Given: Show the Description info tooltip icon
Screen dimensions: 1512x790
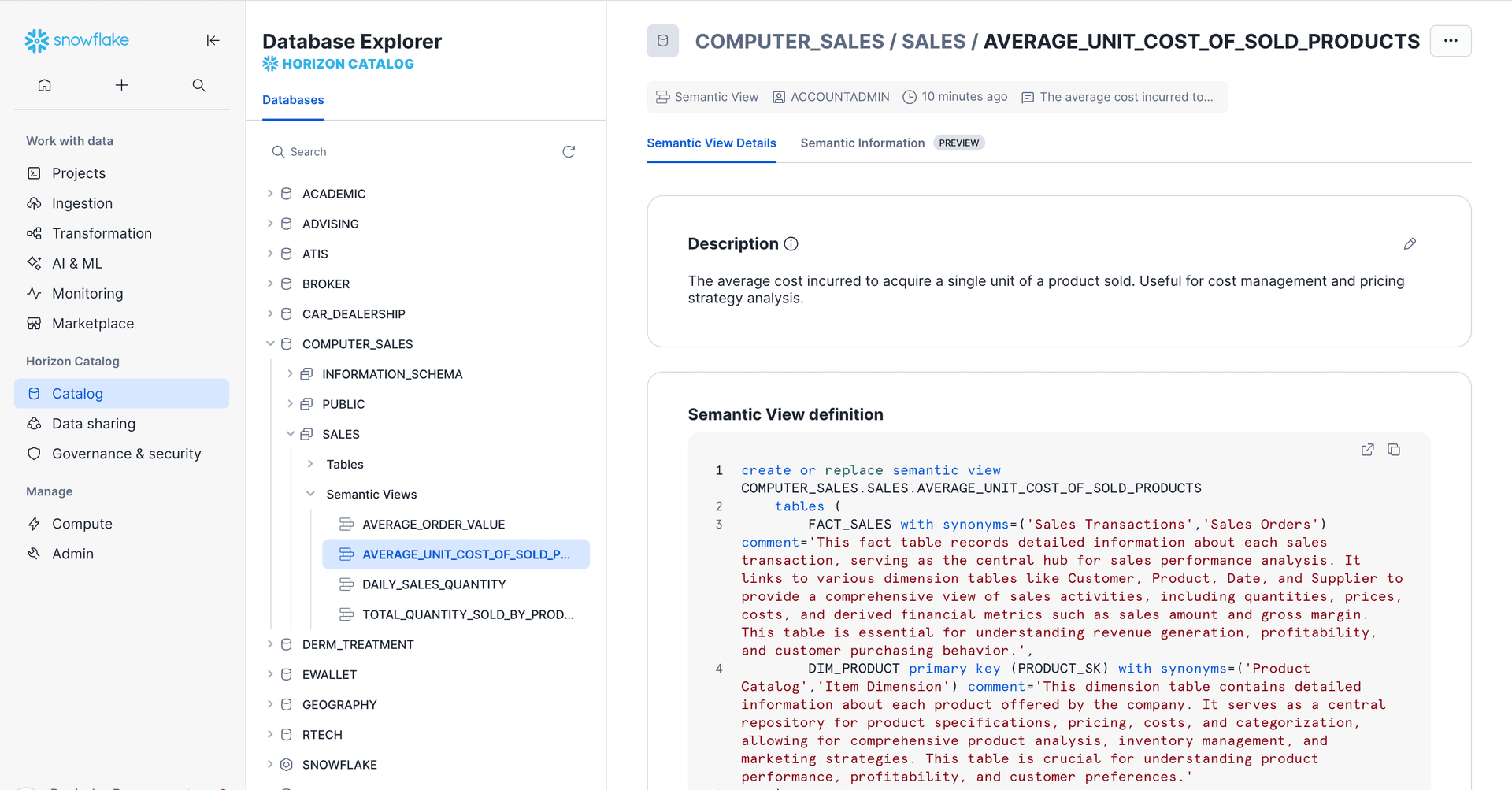Looking at the screenshot, I should (x=791, y=244).
